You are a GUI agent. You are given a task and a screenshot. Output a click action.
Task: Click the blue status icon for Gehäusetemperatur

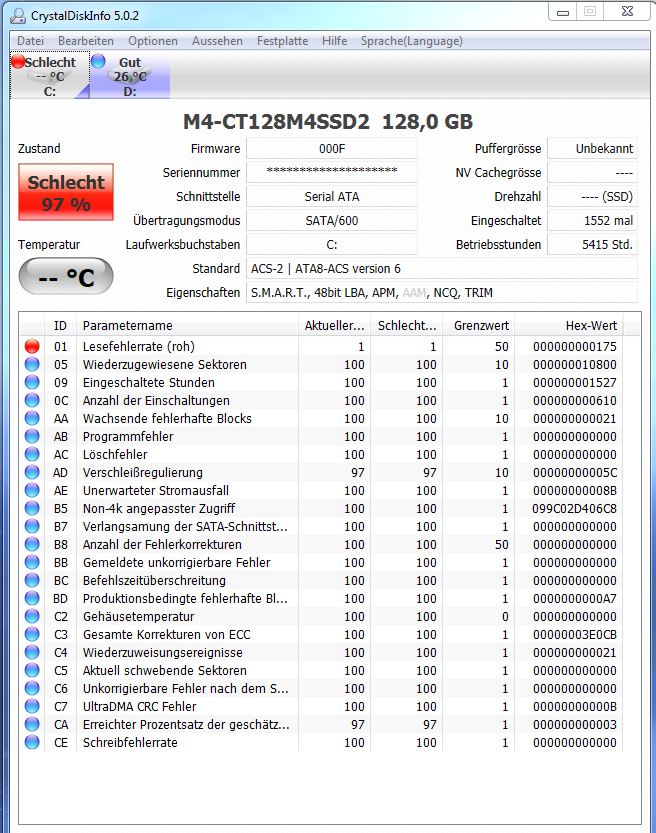[x=32, y=617]
